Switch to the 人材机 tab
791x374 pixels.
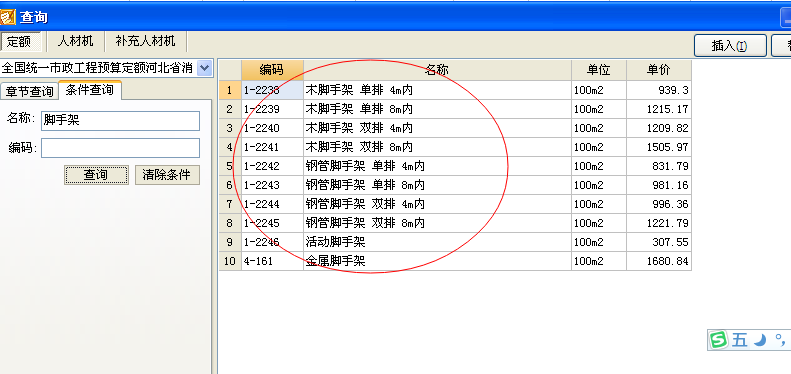[x=76, y=41]
